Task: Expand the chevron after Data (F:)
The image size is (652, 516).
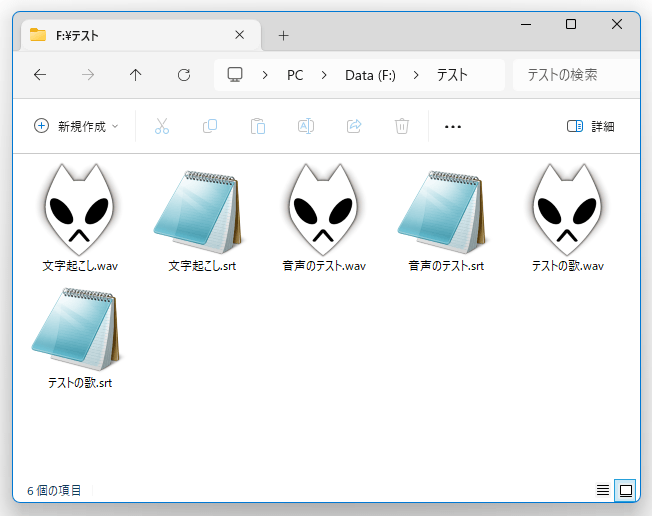Action: [x=416, y=75]
